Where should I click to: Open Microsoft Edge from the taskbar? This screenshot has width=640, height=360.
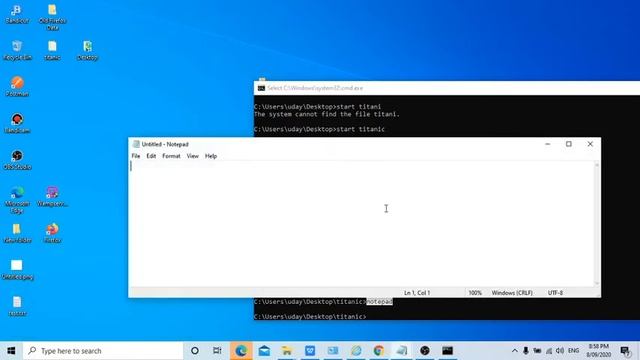(241, 351)
